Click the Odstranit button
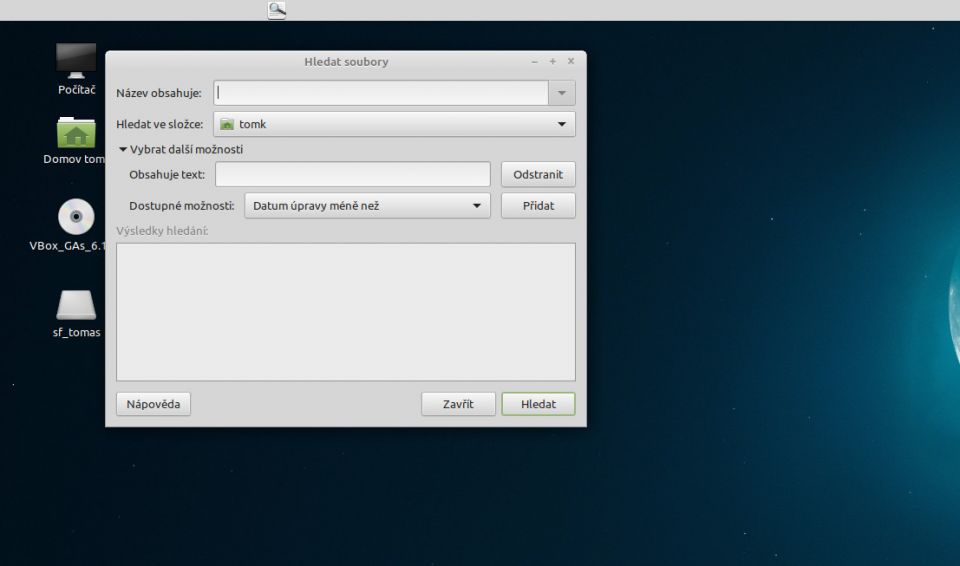The width and height of the screenshot is (960, 566). click(x=538, y=175)
